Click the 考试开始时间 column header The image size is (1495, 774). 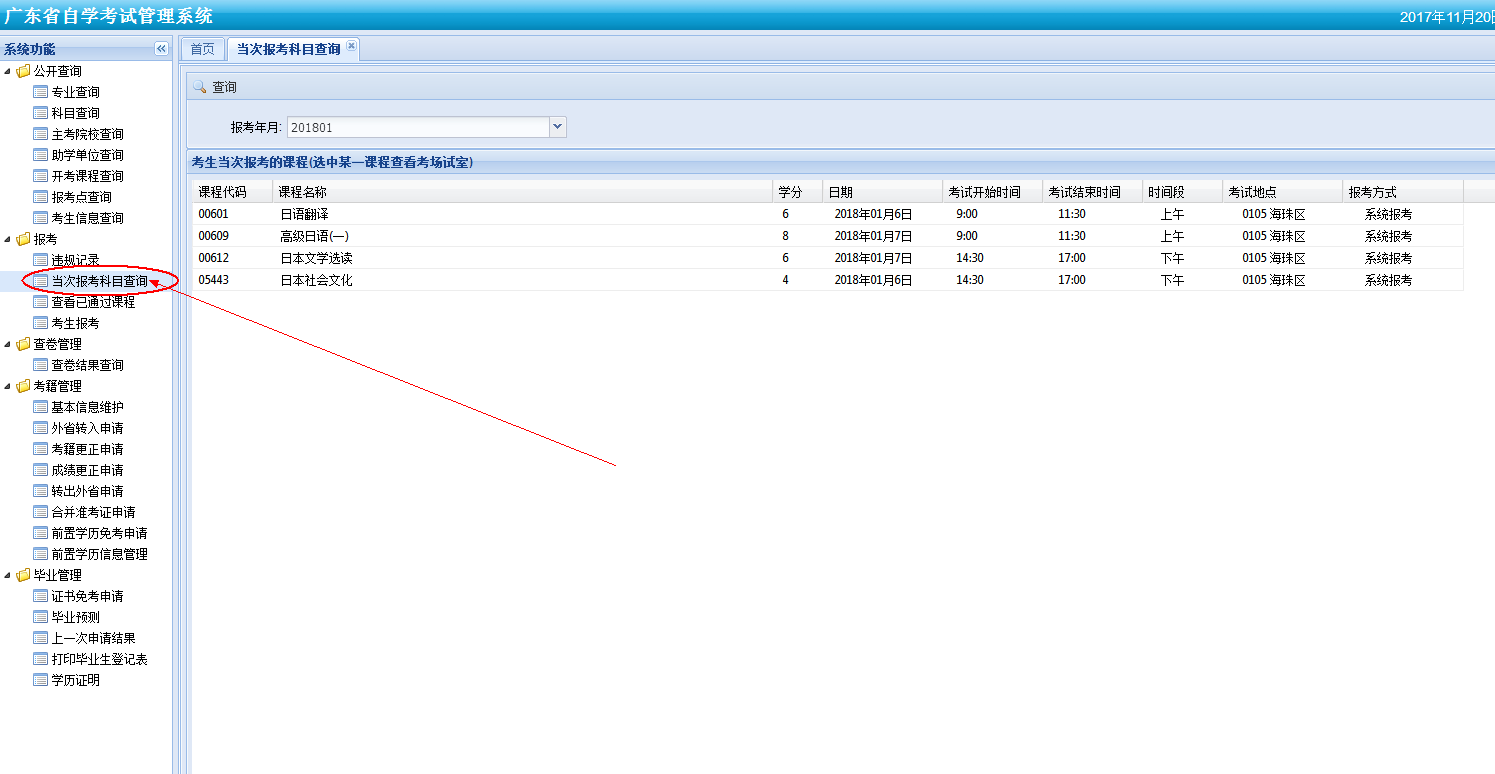click(984, 192)
